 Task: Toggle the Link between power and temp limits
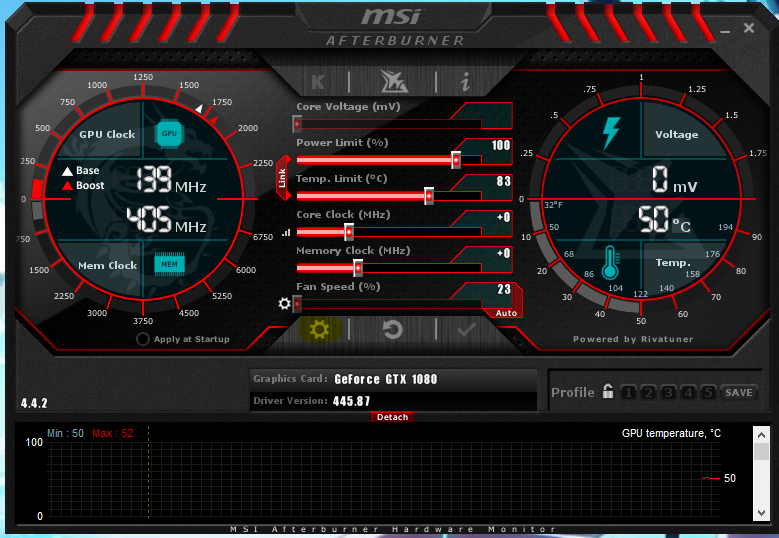283,178
